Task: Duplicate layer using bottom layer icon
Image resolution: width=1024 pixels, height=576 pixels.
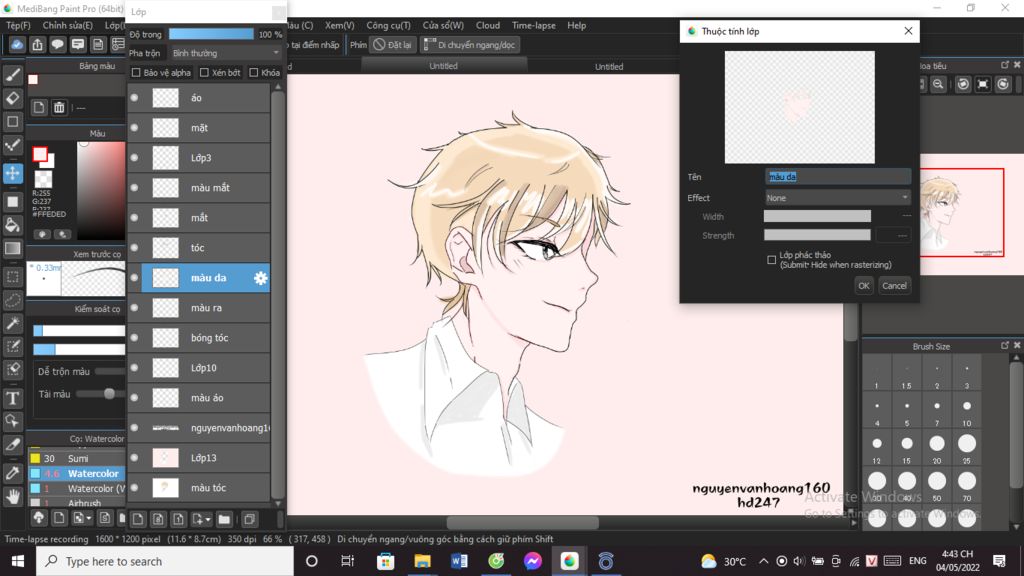Action: point(249,519)
